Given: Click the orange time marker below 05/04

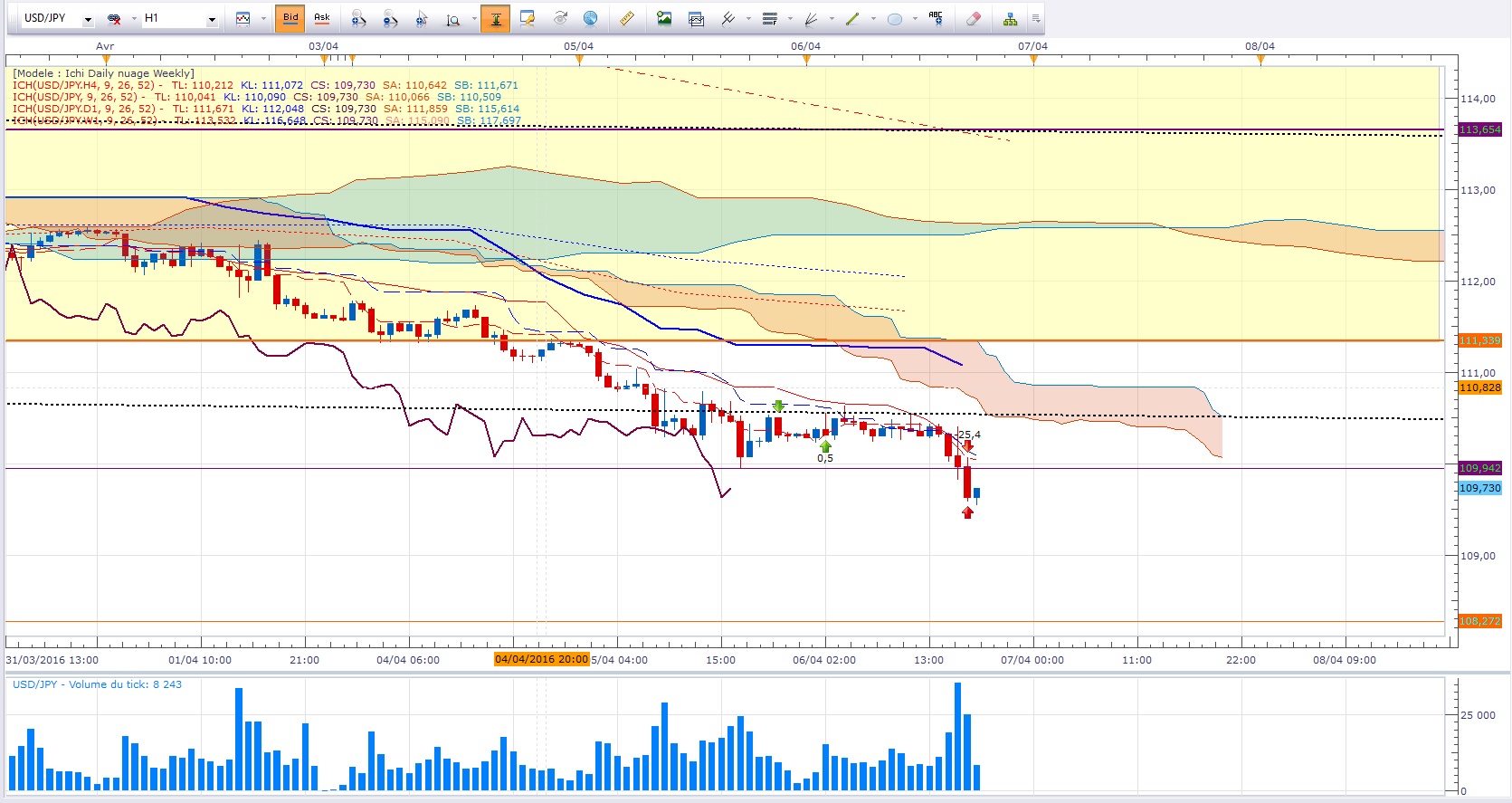Looking at the screenshot, I should pyautogui.click(x=579, y=60).
